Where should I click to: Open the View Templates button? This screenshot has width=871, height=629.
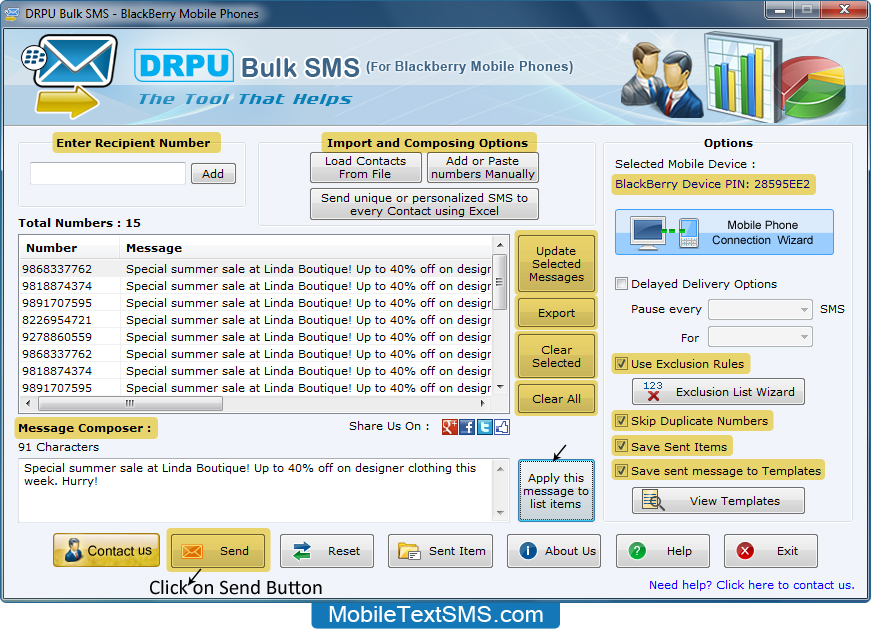(x=718, y=501)
